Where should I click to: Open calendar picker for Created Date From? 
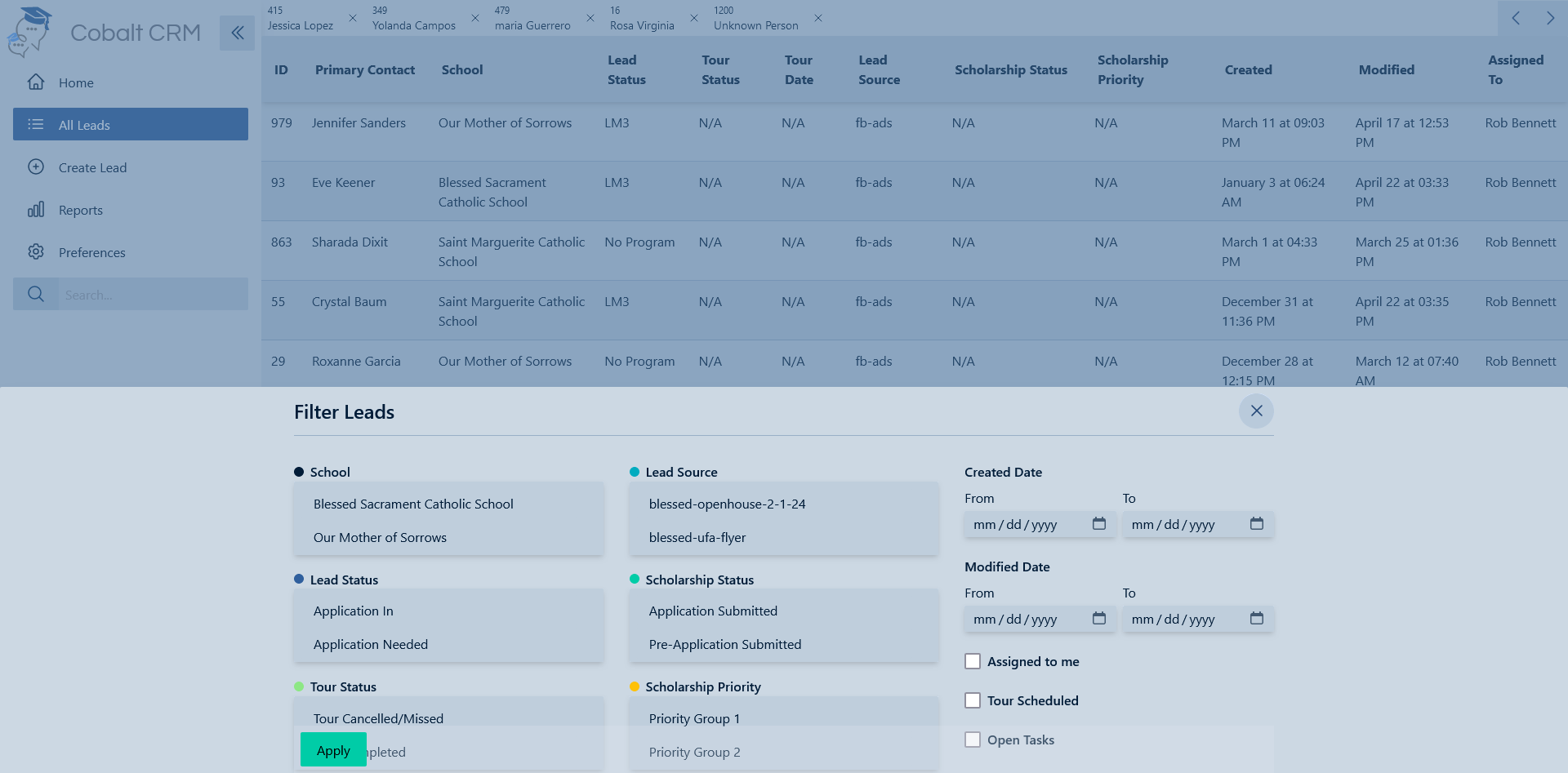tap(1099, 524)
